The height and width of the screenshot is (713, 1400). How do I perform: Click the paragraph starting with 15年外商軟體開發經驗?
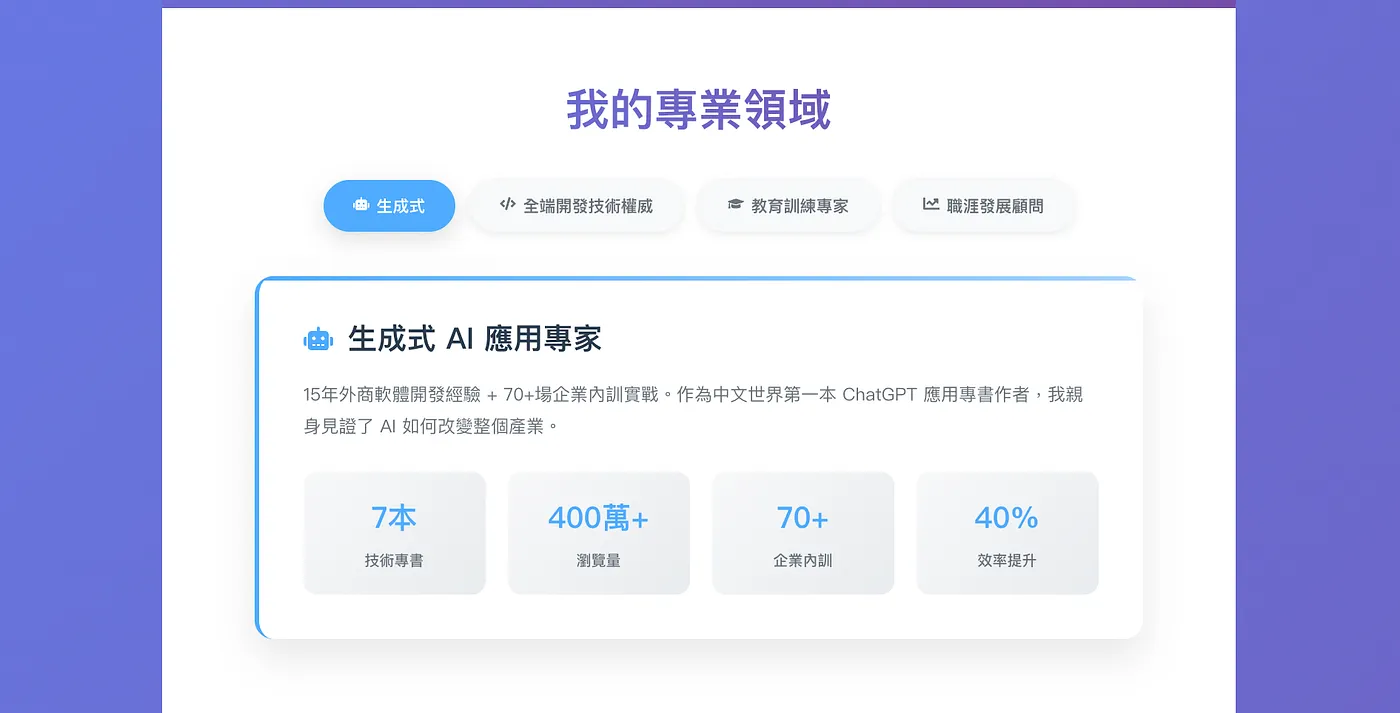693,410
